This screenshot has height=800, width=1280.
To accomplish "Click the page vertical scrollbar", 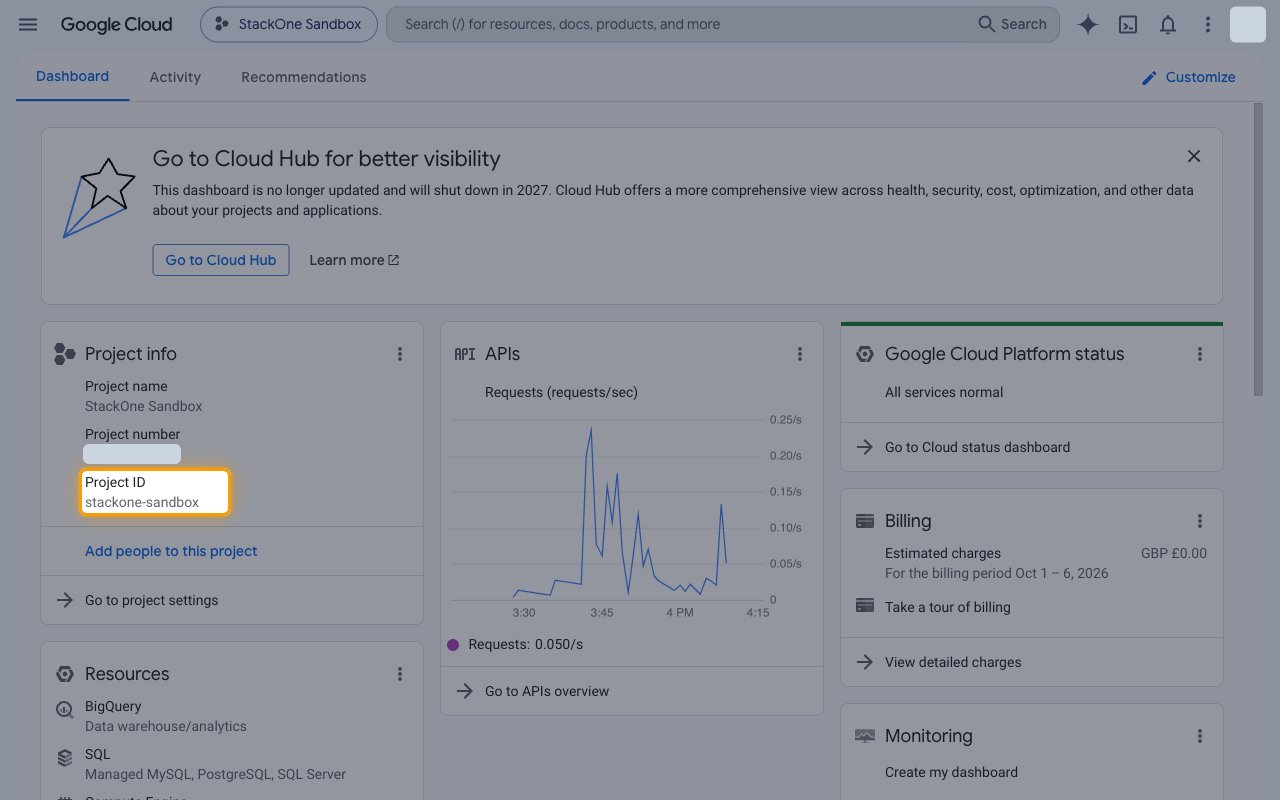I will point(1258,250).
